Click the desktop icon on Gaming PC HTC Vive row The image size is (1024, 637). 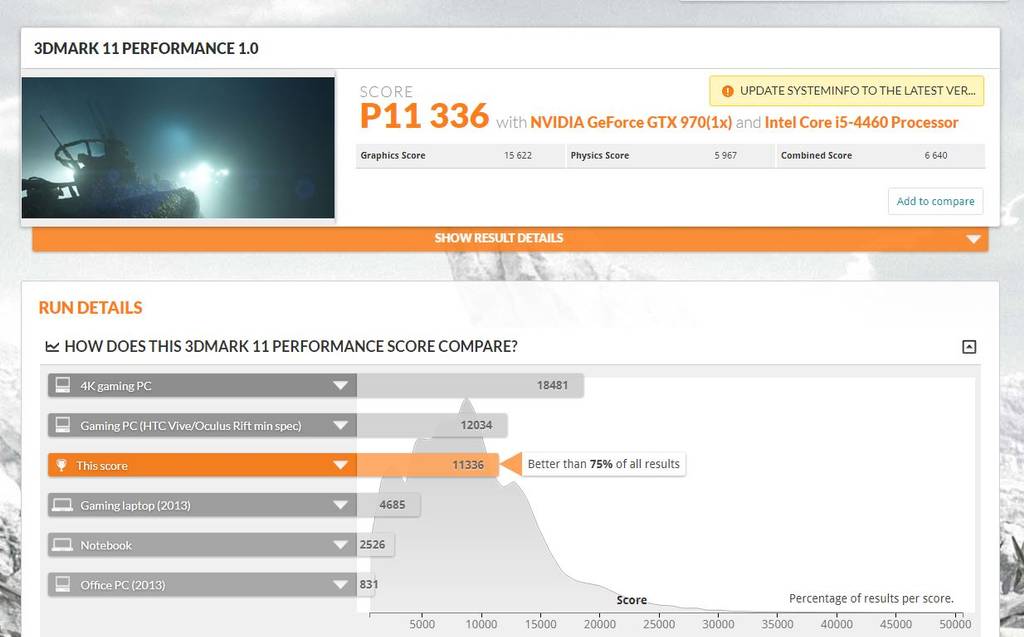coord(63,425)
